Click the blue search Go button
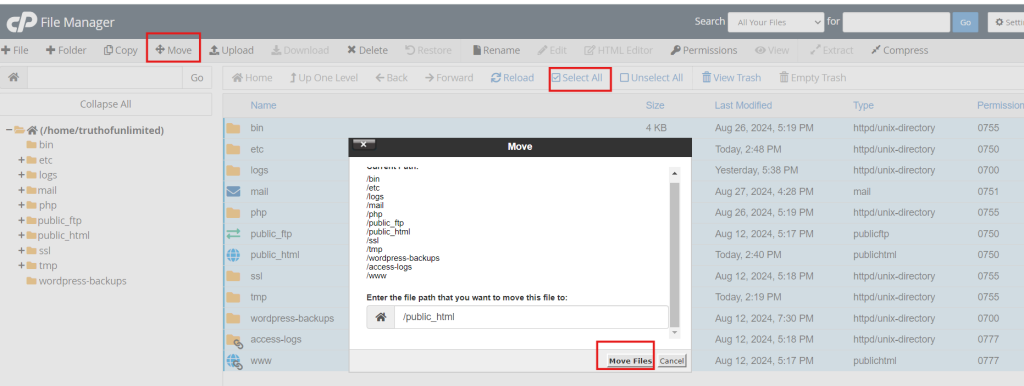The height and width of the screenshot is (386, 1024). [965, 22]
